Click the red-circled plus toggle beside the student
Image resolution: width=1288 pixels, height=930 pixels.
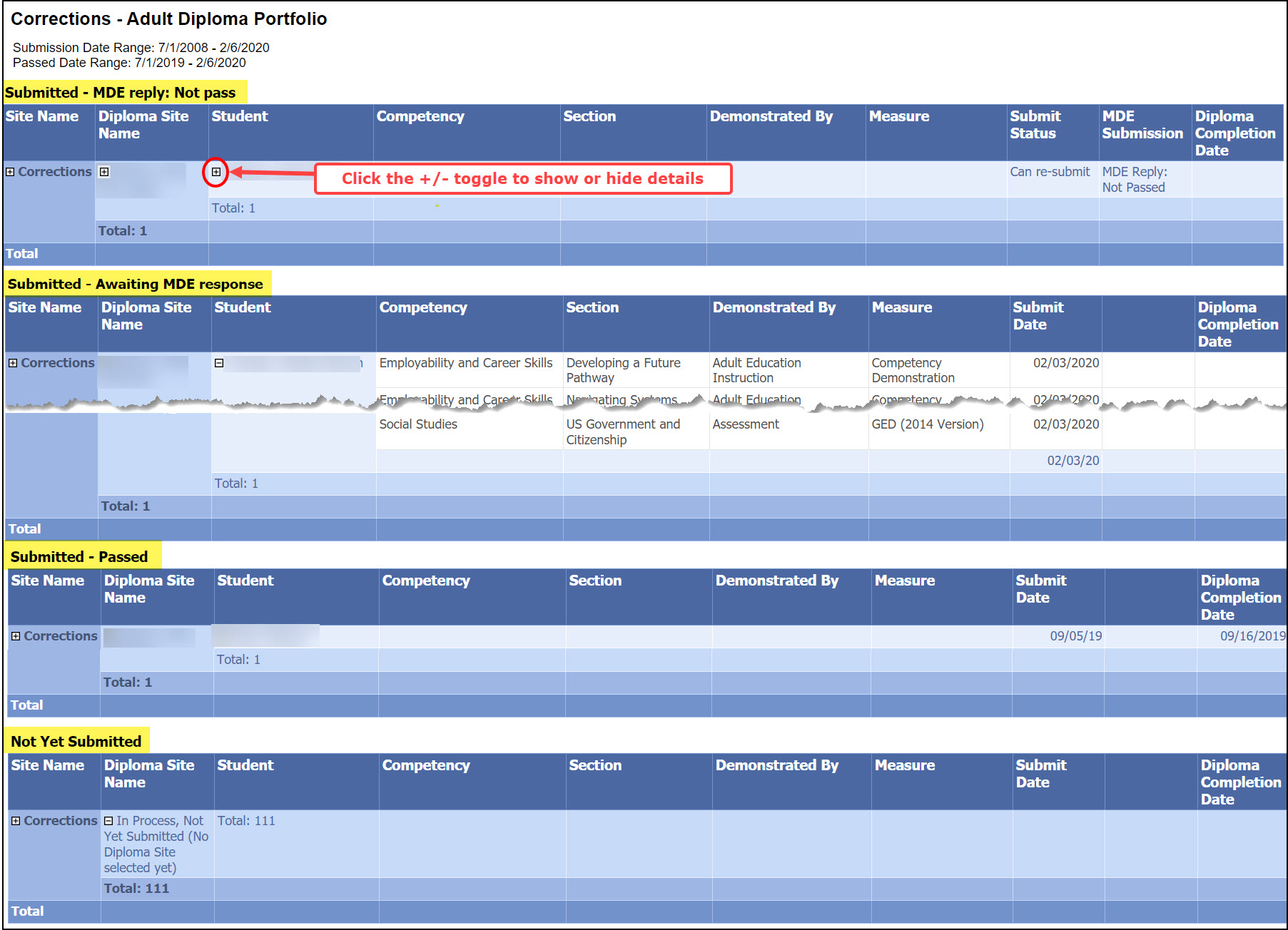point(215,172)
